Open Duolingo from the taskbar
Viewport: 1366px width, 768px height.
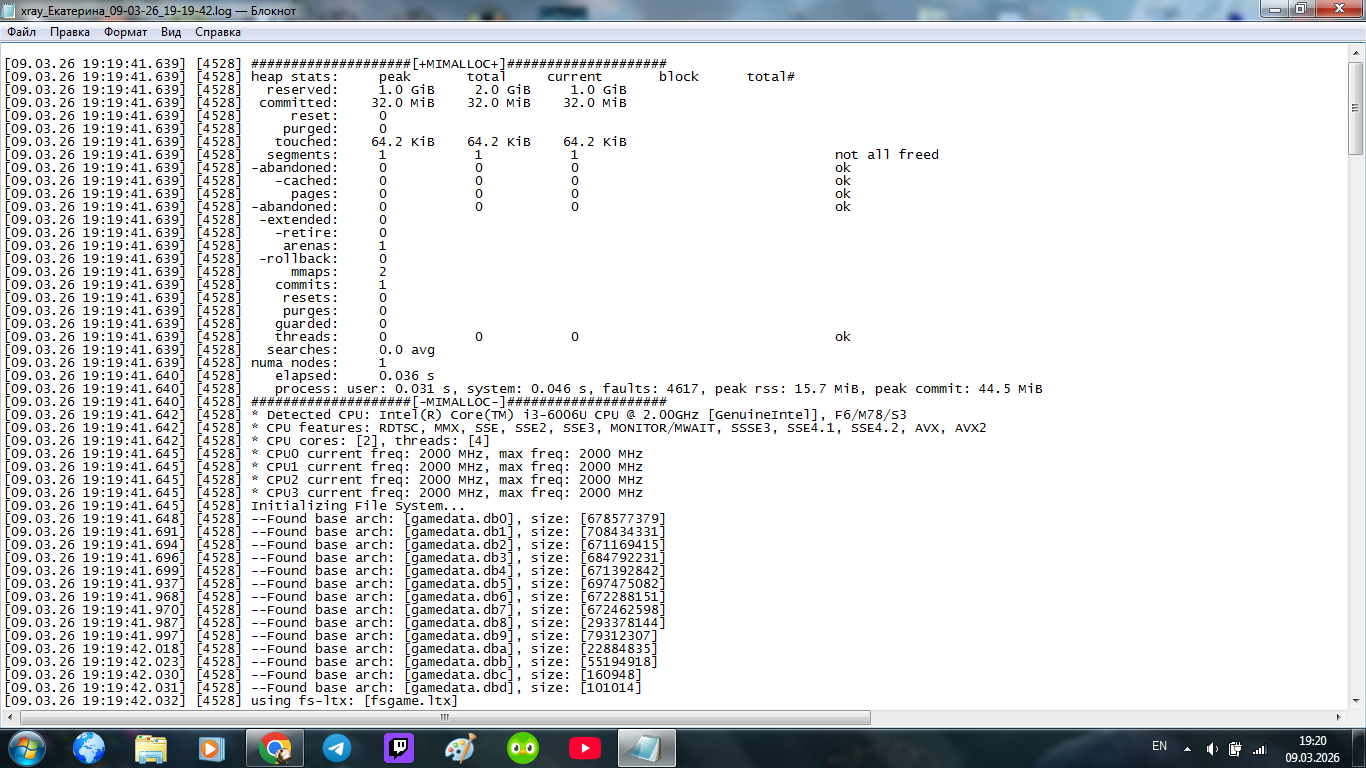[x=523, y=748]
